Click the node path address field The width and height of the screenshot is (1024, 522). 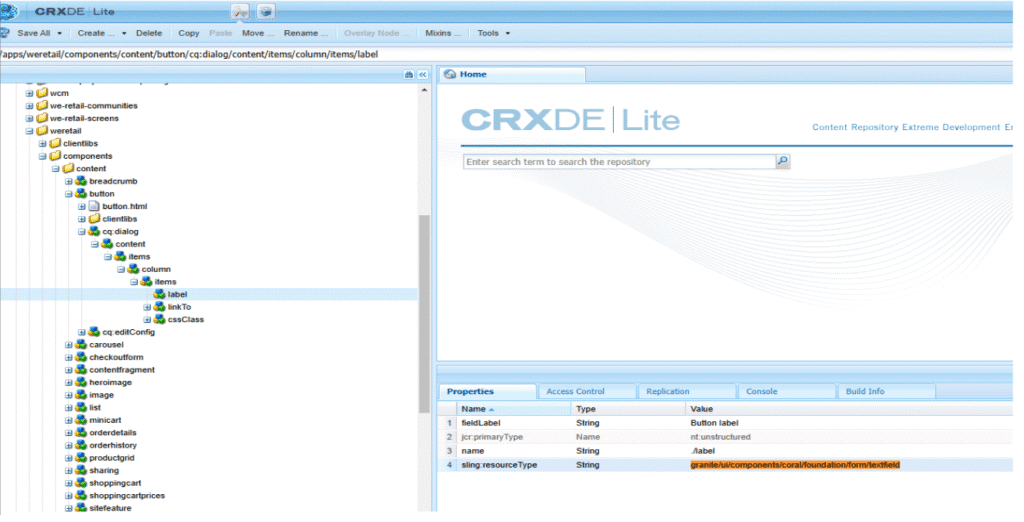(509, 54)
